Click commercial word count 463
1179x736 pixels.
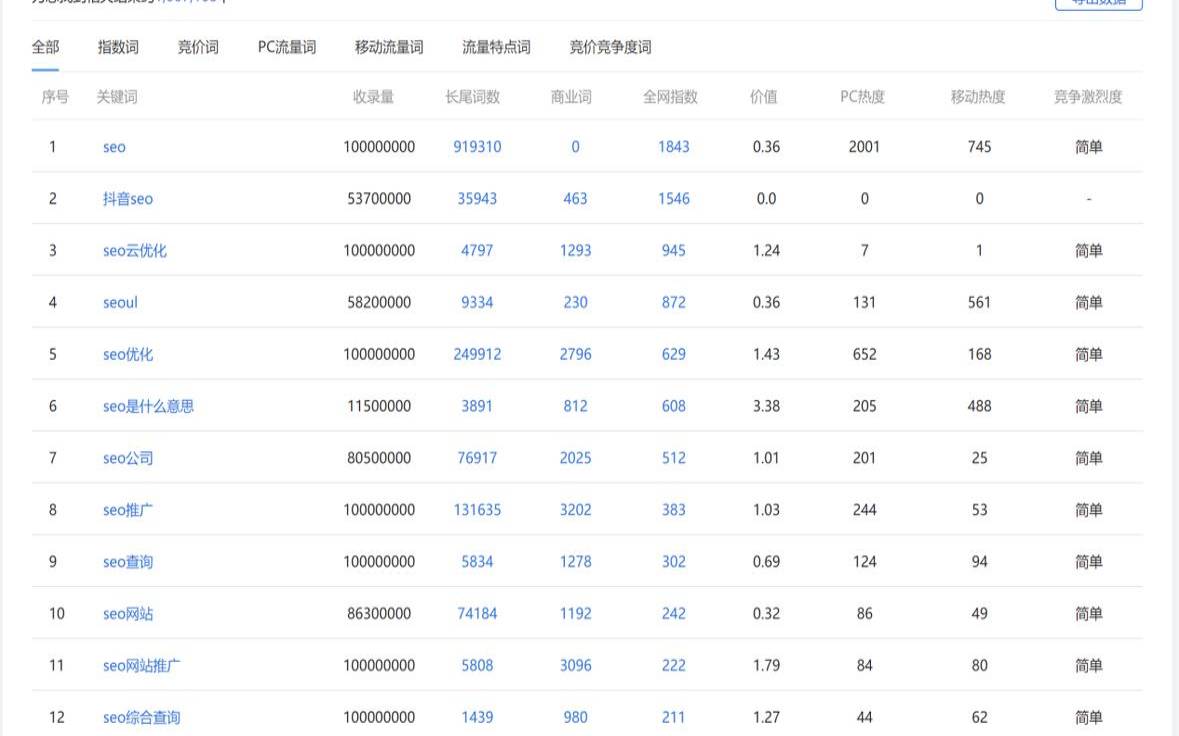tap(575, 199)
